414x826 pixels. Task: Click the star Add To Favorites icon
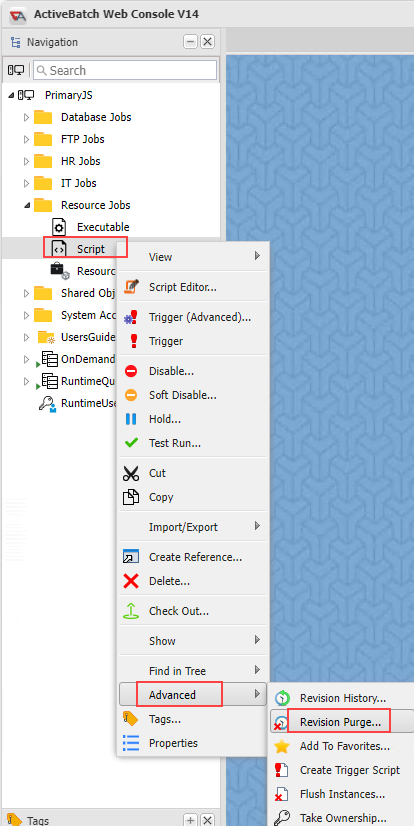282,746
